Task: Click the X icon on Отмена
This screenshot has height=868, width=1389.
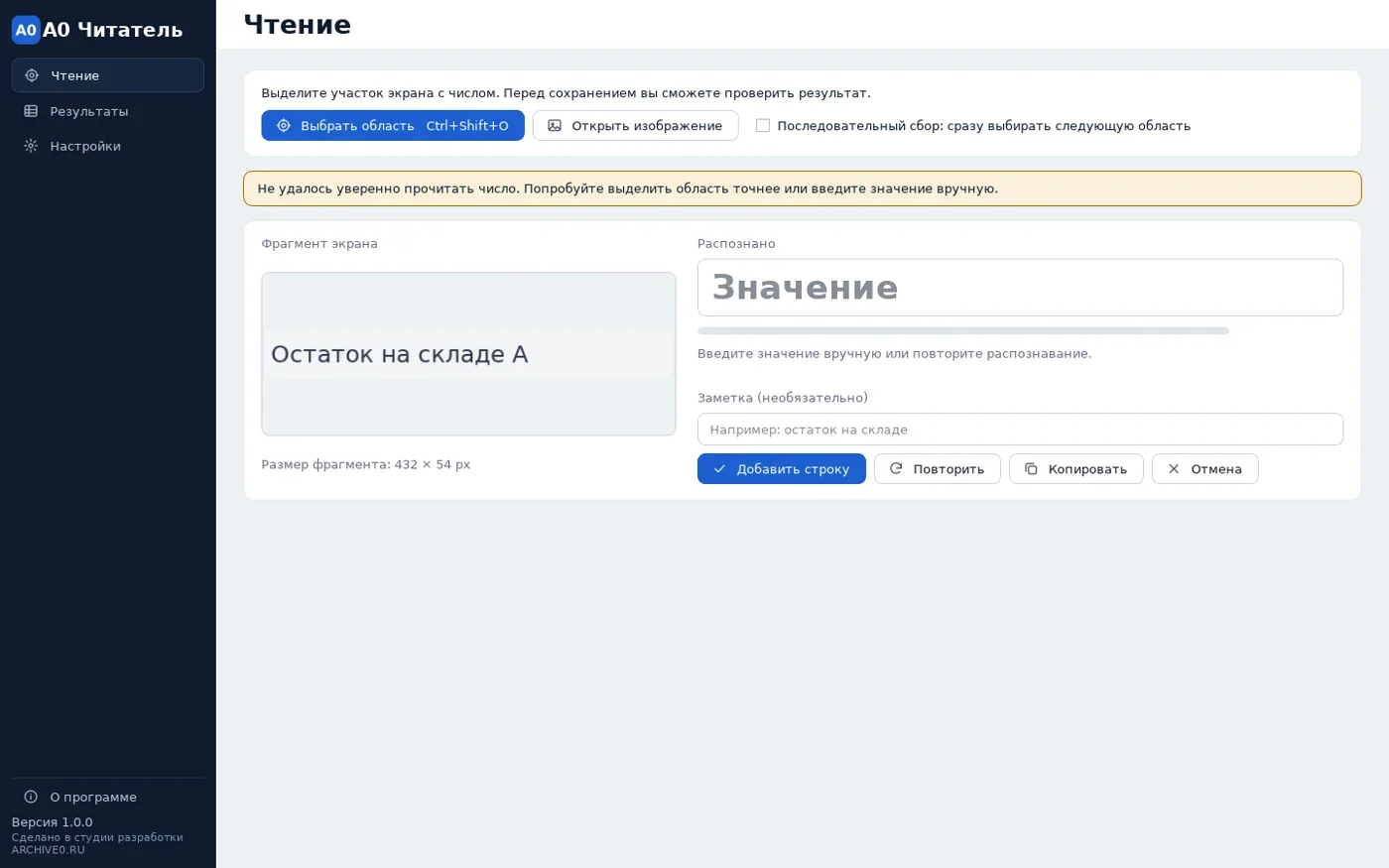Action: (x=1174, y=469)
